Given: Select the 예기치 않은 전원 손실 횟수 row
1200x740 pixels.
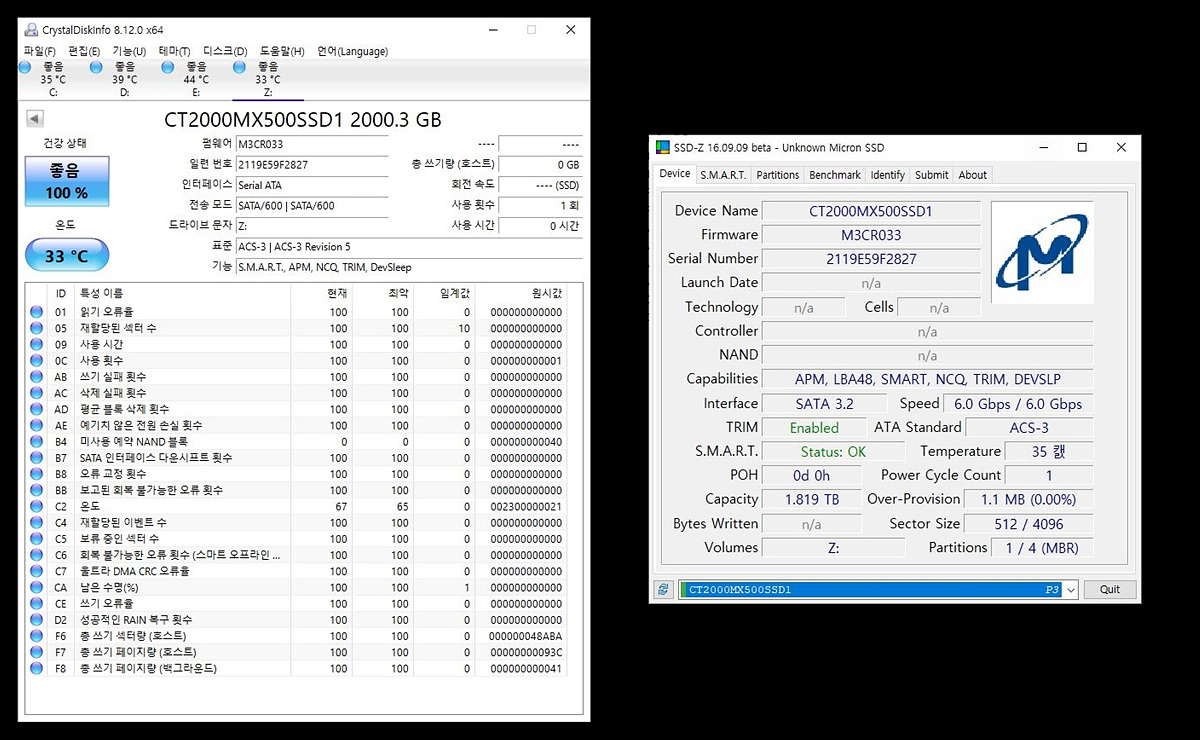Looking at the screenshot, I should pyautogui.click(x=296, y=425).
